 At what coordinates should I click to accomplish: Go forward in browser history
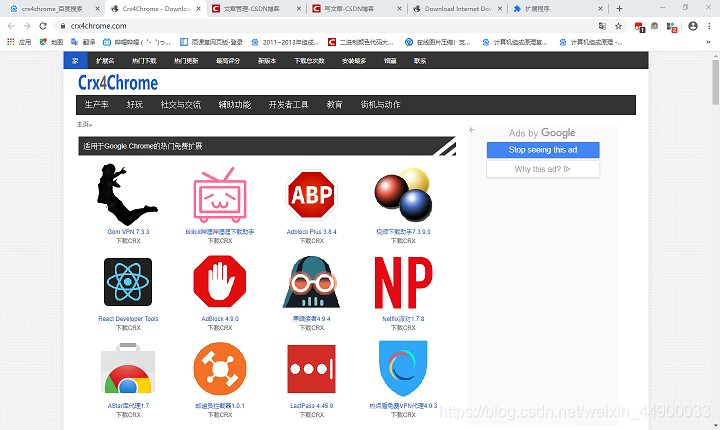27,26
